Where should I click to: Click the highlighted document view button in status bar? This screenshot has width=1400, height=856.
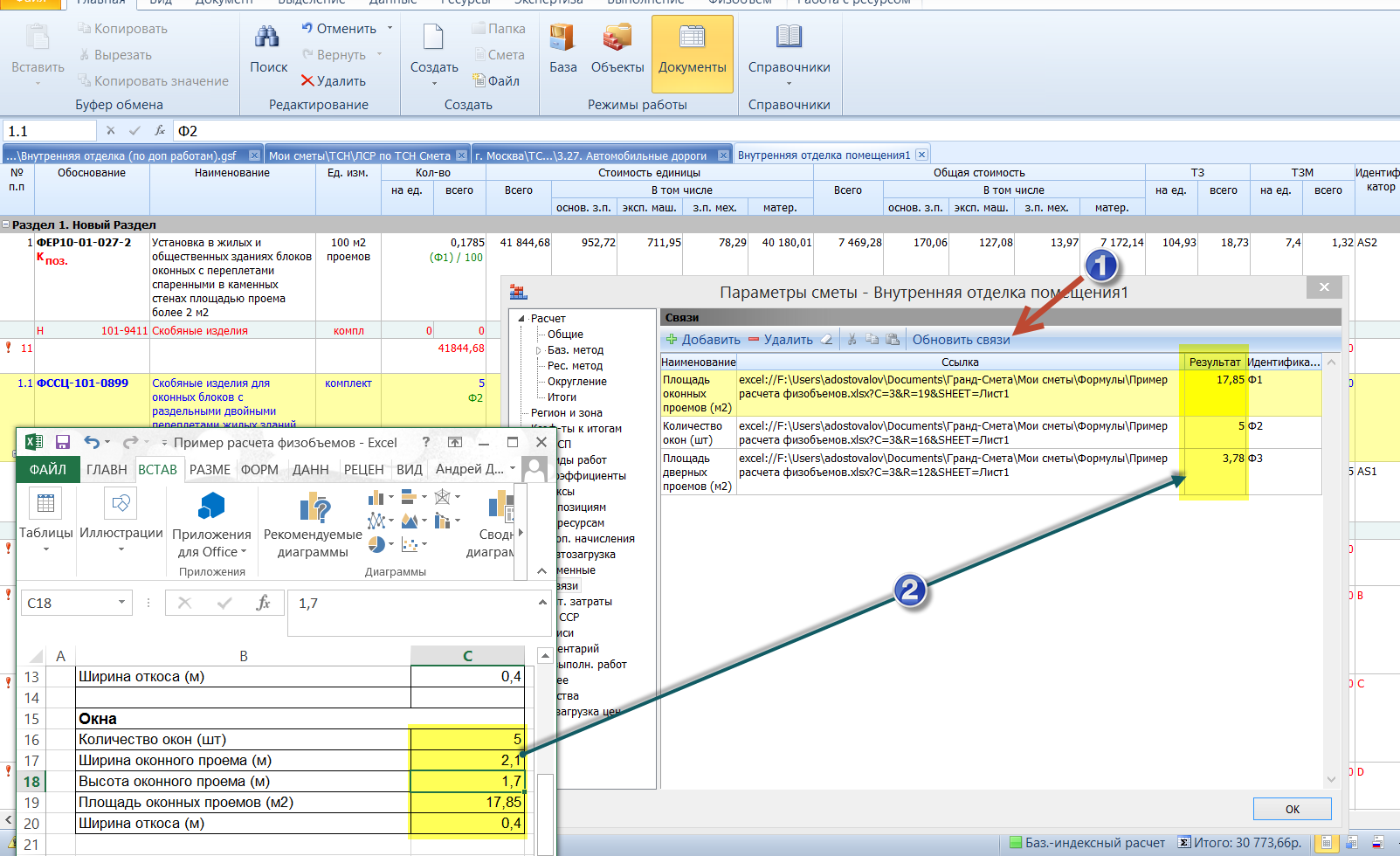(1327, 843)
